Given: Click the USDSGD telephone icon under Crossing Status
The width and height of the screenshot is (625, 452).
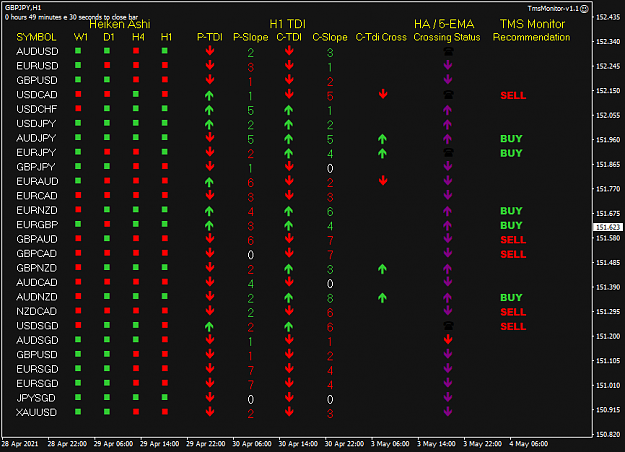Looking at the screenshot, I should click(448, 326).
